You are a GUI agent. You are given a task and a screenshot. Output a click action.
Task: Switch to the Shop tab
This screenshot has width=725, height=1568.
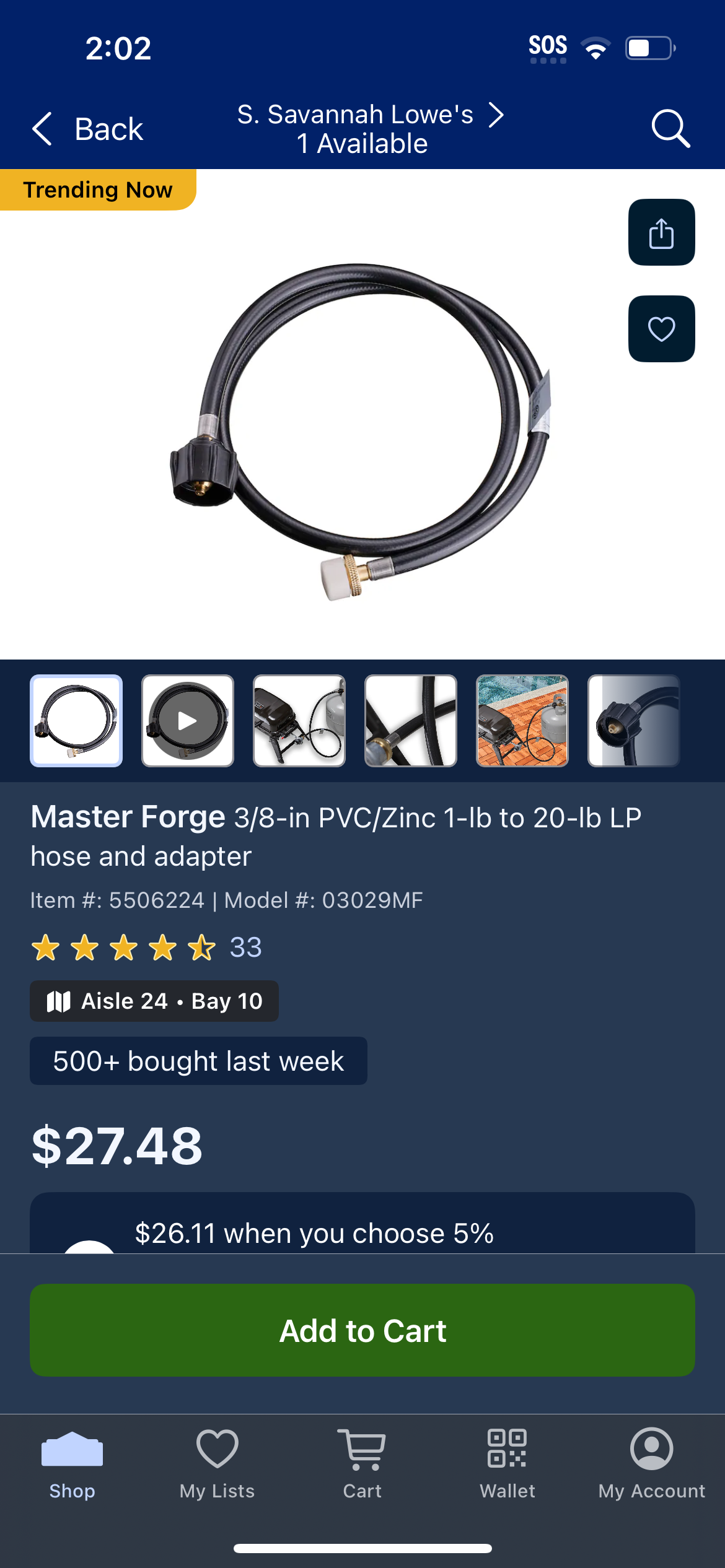pyautogui.click(x=72, y=1464)
